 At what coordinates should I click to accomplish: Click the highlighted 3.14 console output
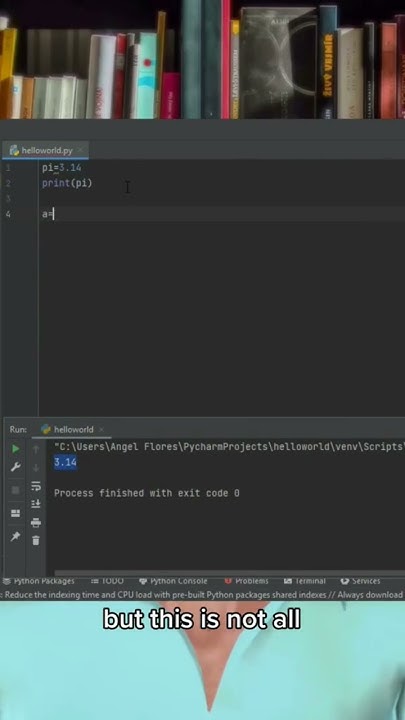click(x=65, y=462)
